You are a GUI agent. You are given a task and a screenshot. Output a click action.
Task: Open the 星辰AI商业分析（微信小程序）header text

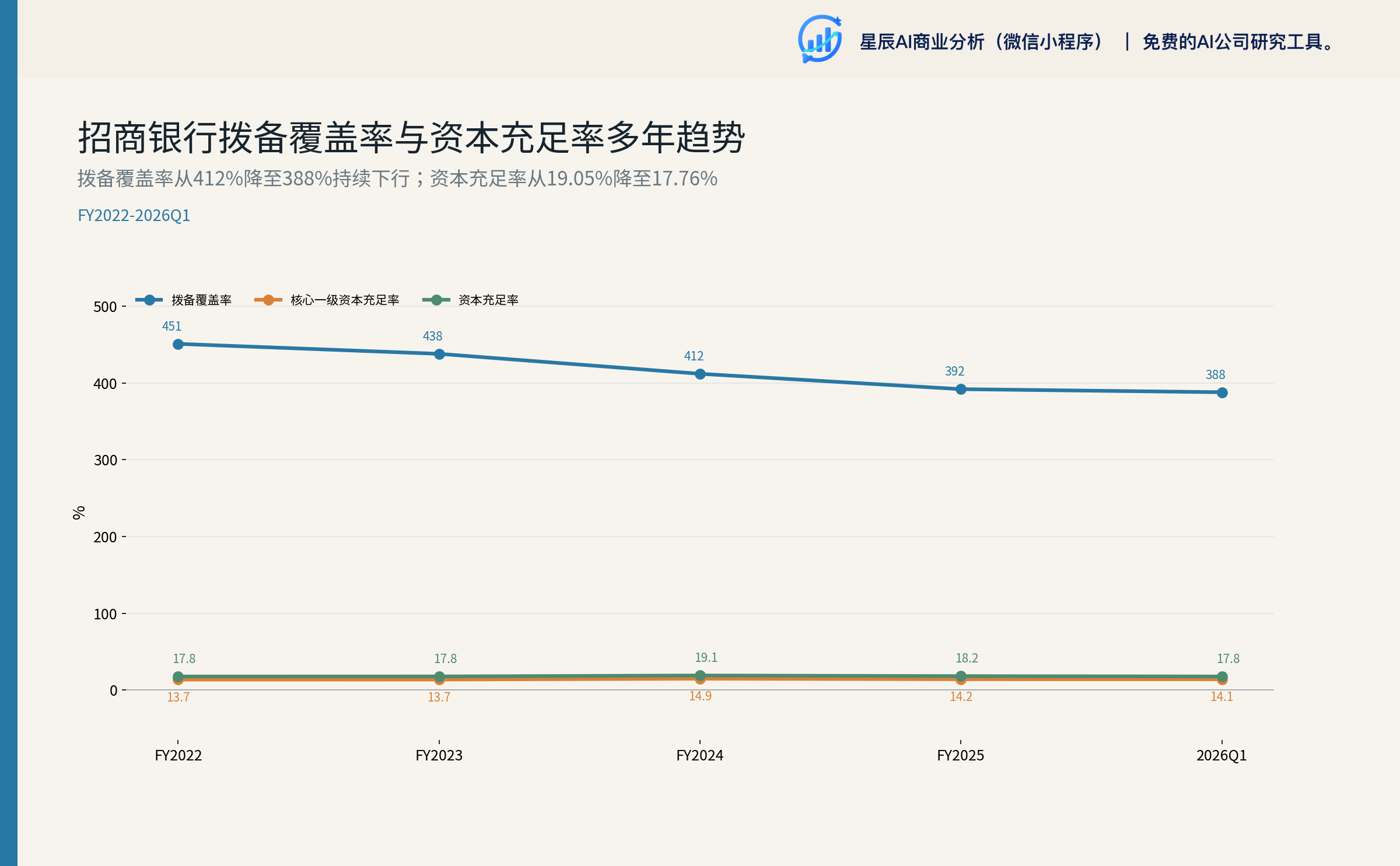tap(983, 42)
